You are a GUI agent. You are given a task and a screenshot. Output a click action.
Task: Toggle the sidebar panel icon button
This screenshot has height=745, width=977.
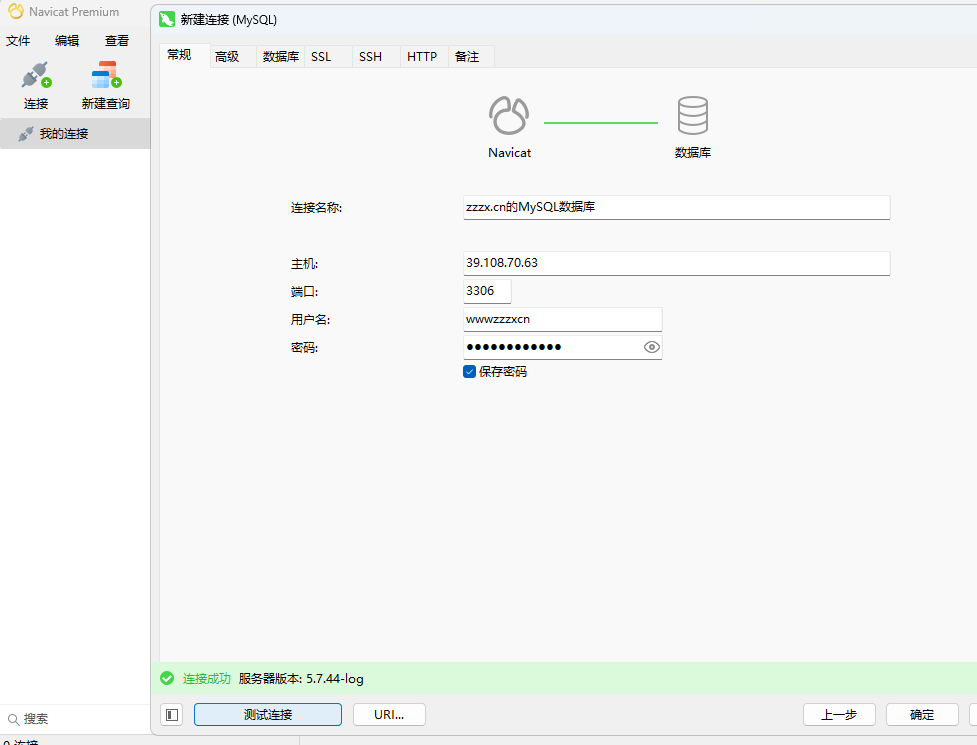click(x=172, y=714)
